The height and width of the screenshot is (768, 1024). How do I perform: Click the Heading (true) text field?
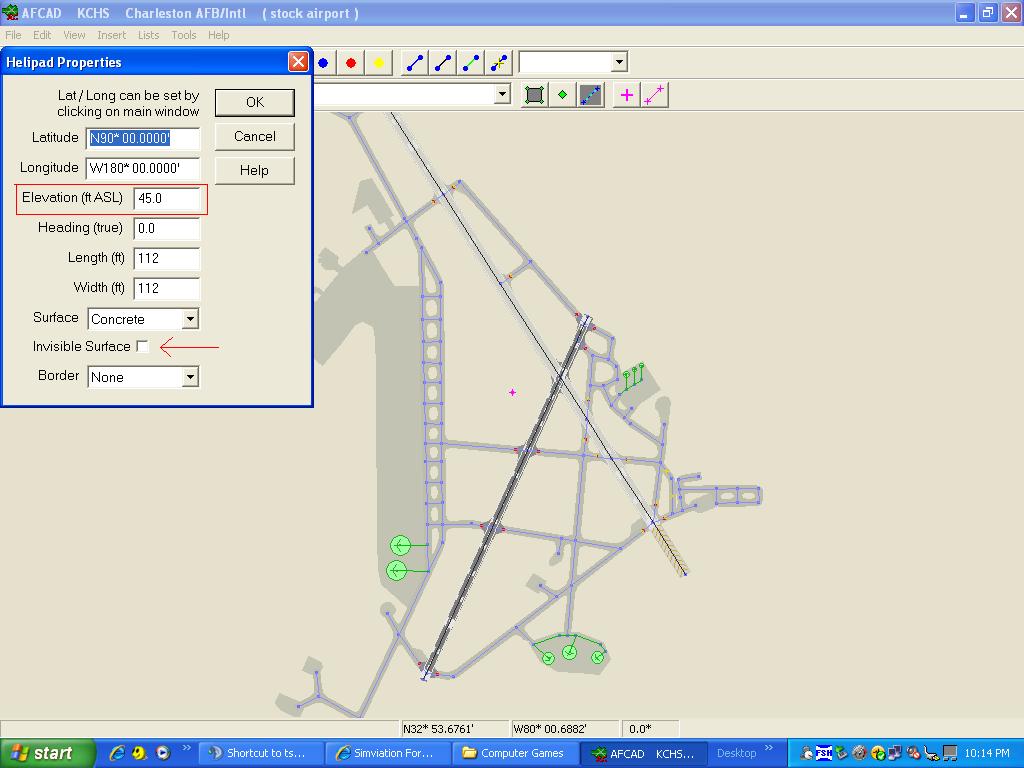pyautogui.click(x=166, y=228)
